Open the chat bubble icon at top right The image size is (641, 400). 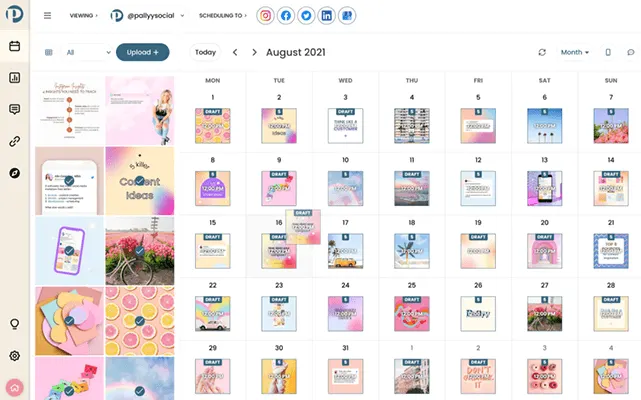(631, 52)
